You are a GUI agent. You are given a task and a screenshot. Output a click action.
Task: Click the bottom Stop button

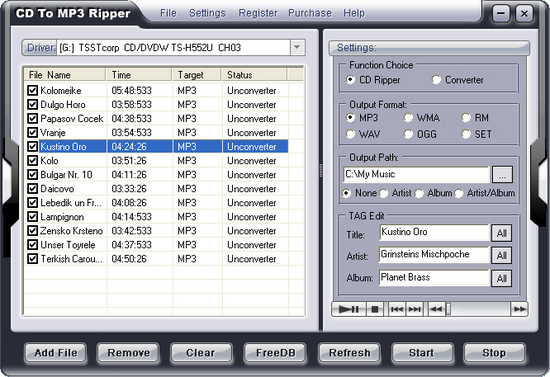pos(494,353)
